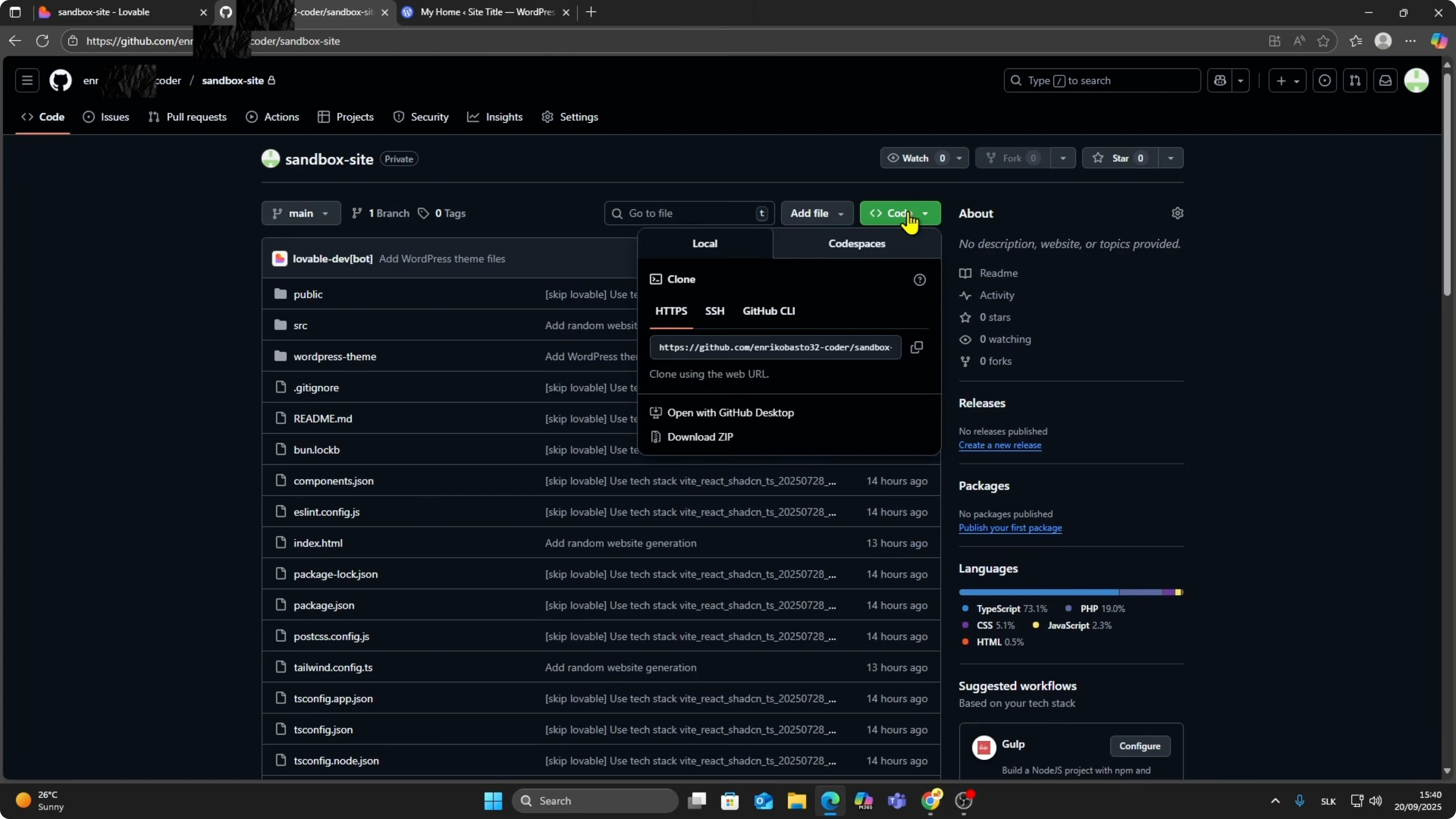The height and width of the screenshot is (819, 1456).
Task: Open the Insights repository tab
Action: (x=495, y=117)
